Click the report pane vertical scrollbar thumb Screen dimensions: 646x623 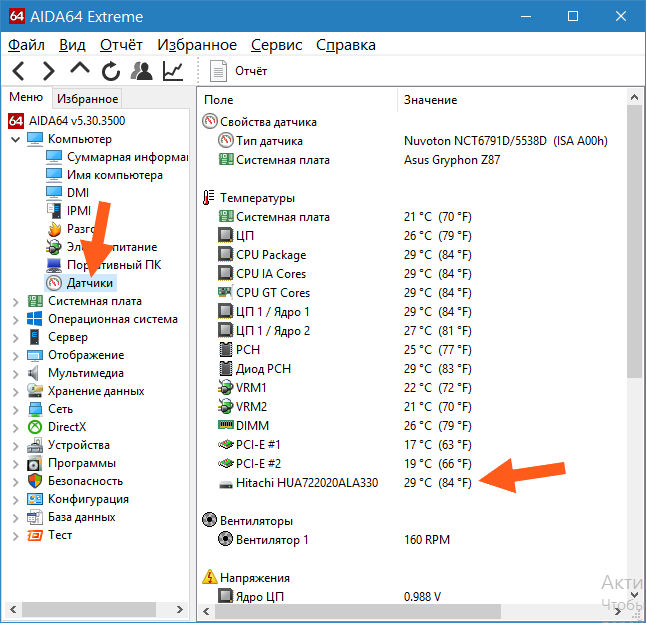pos(634,241)
